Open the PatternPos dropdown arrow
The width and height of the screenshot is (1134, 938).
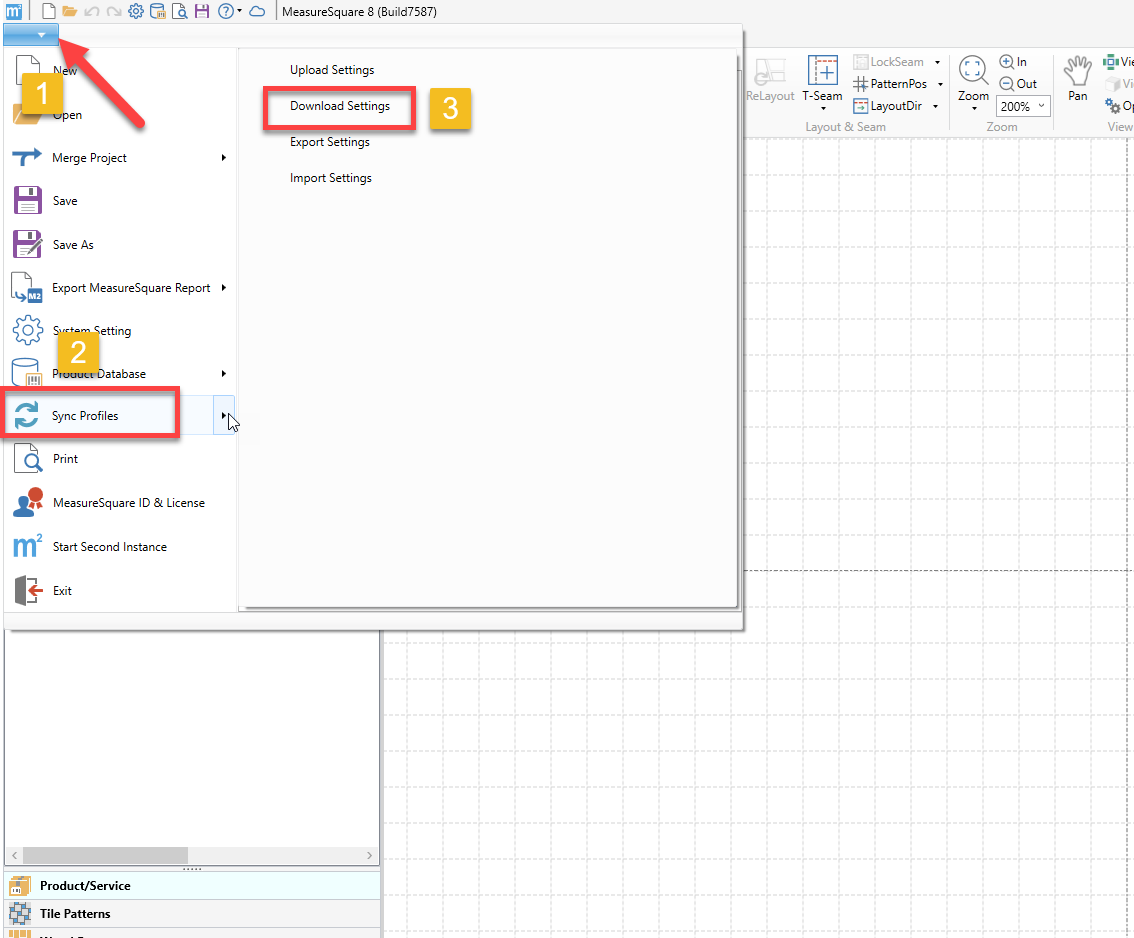[x=940, y=84]
